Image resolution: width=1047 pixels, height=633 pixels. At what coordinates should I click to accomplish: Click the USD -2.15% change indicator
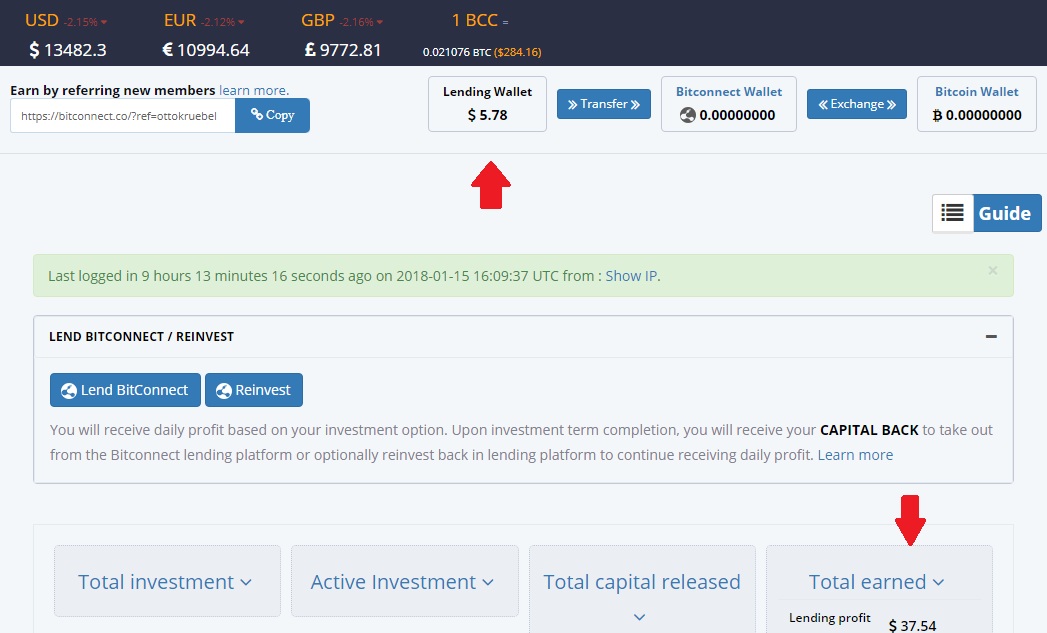(x=85, y=22)
